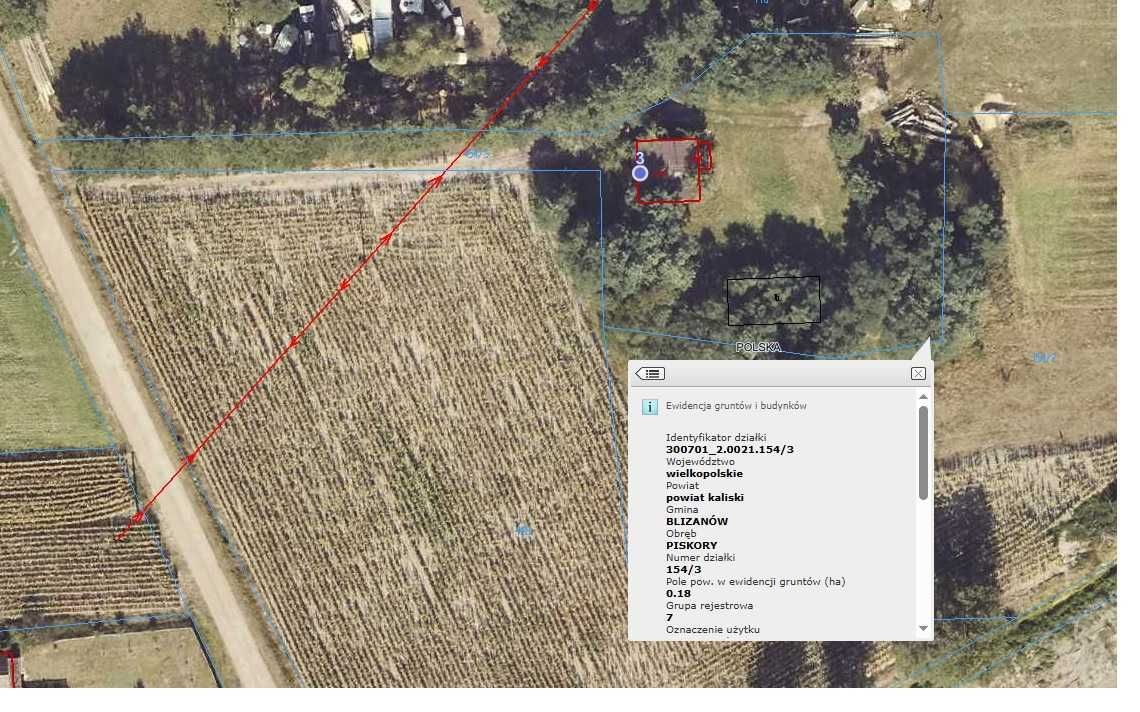The width and height of the screenshot is (1140, 712).
Task: Close the parcel information popup
Action: [x=918, y=373]
